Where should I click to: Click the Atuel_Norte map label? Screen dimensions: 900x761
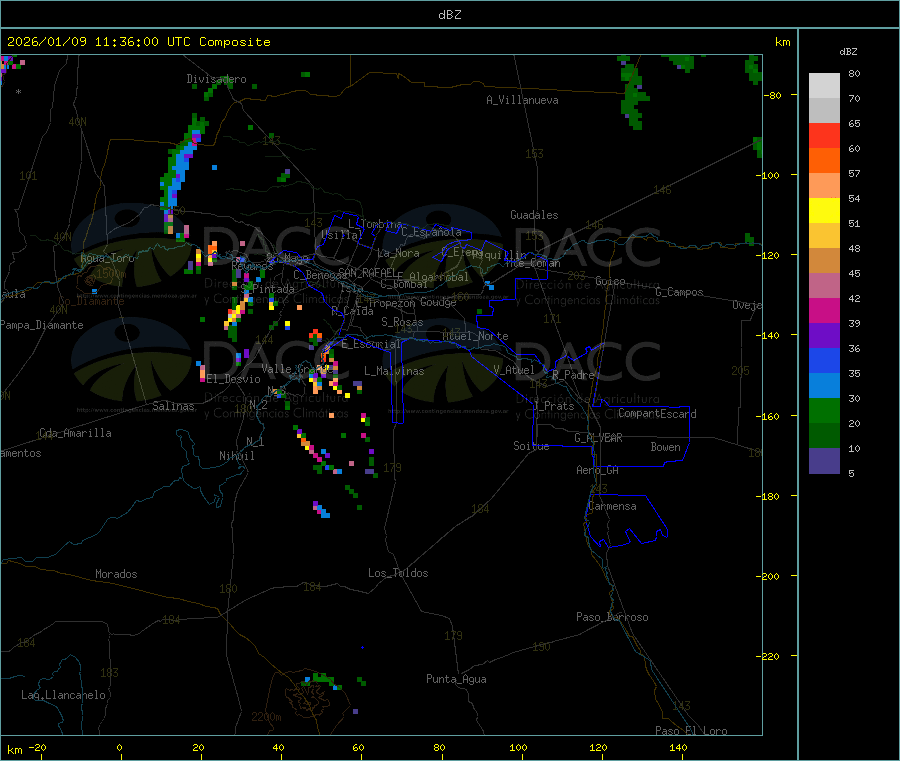(475, 336)
